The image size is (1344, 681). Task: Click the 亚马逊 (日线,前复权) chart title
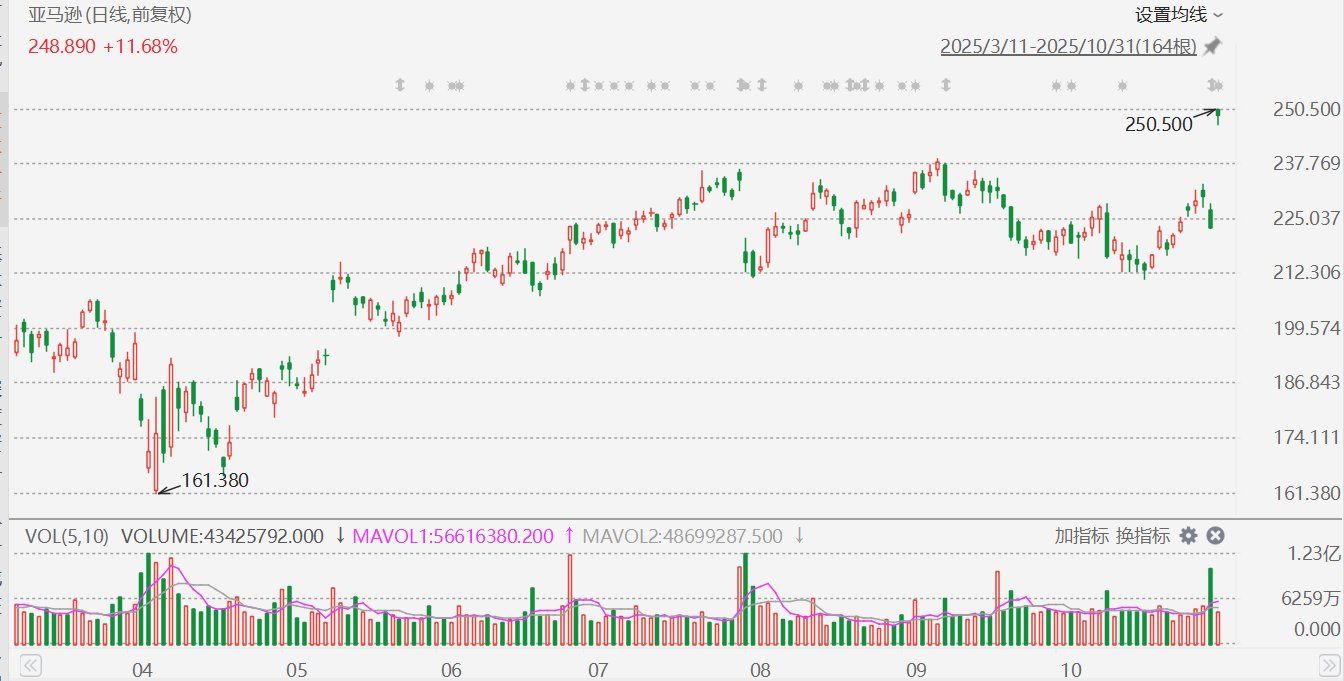[x=110, y=15]
